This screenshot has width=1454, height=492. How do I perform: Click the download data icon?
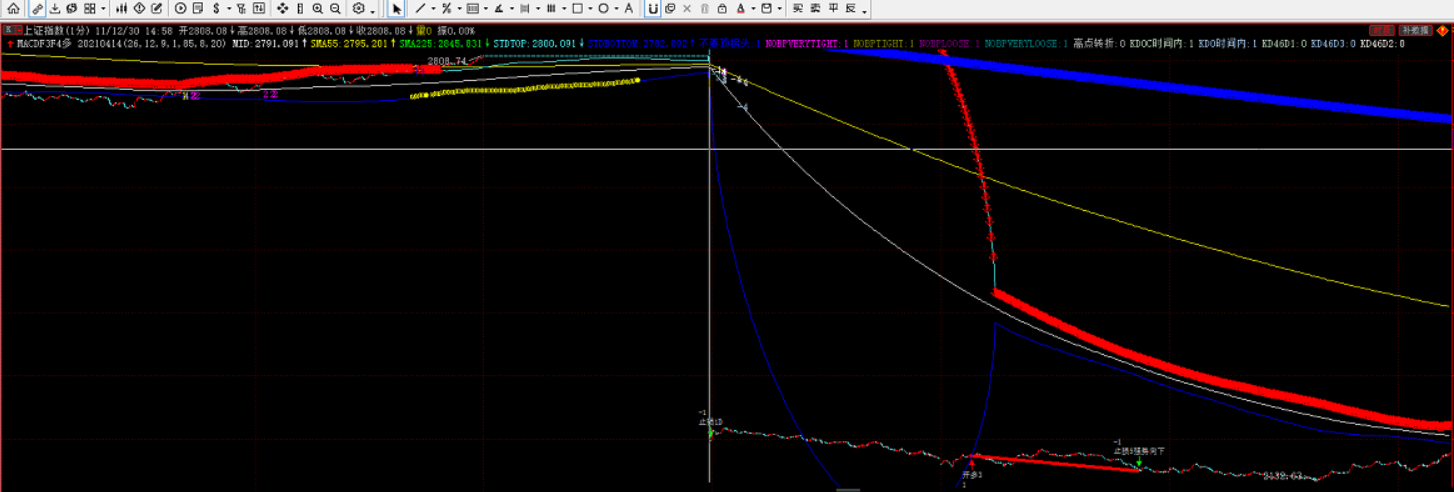coord(55,8)
